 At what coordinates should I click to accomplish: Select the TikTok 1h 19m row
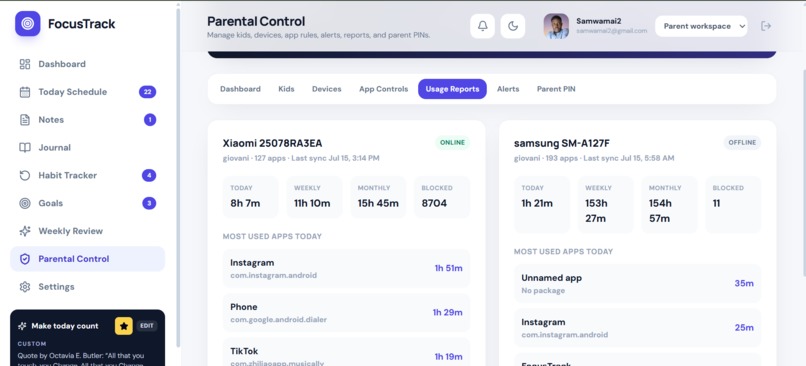click(x=346, y=352)
